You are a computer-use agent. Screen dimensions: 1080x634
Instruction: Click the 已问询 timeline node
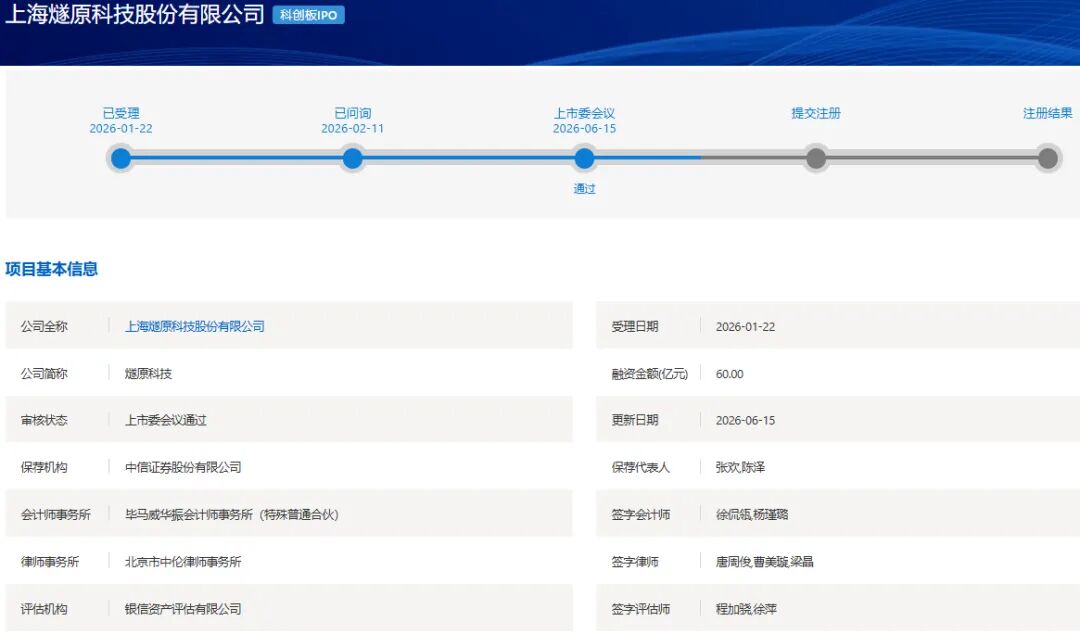click(352, 158)
